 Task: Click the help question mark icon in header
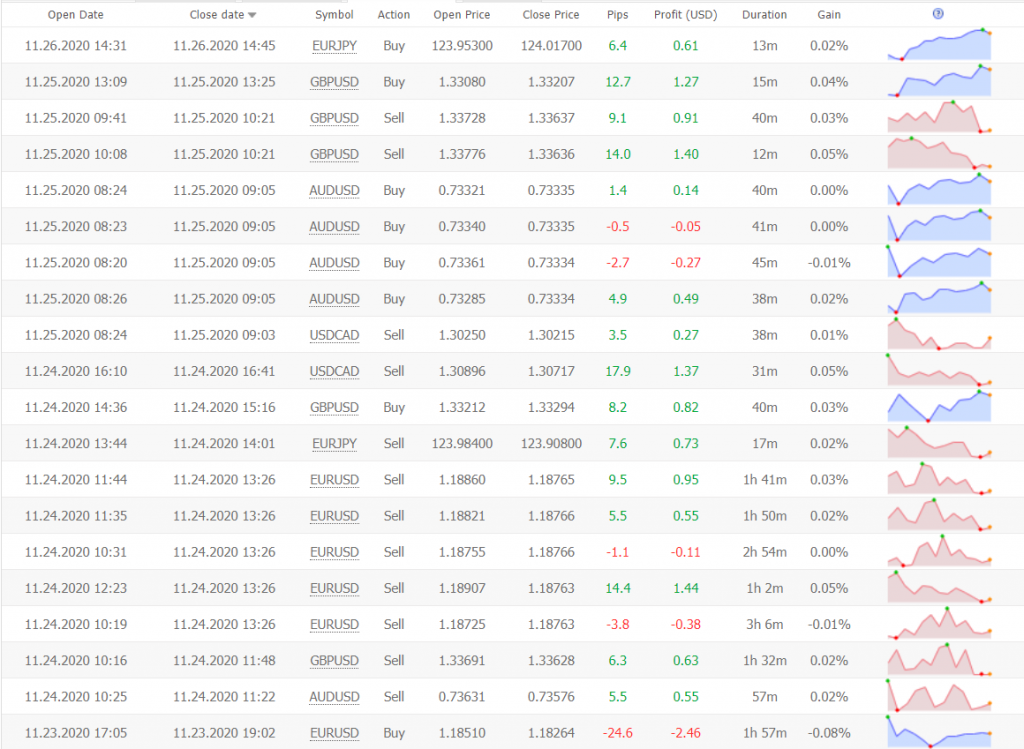tap(938, 14)
